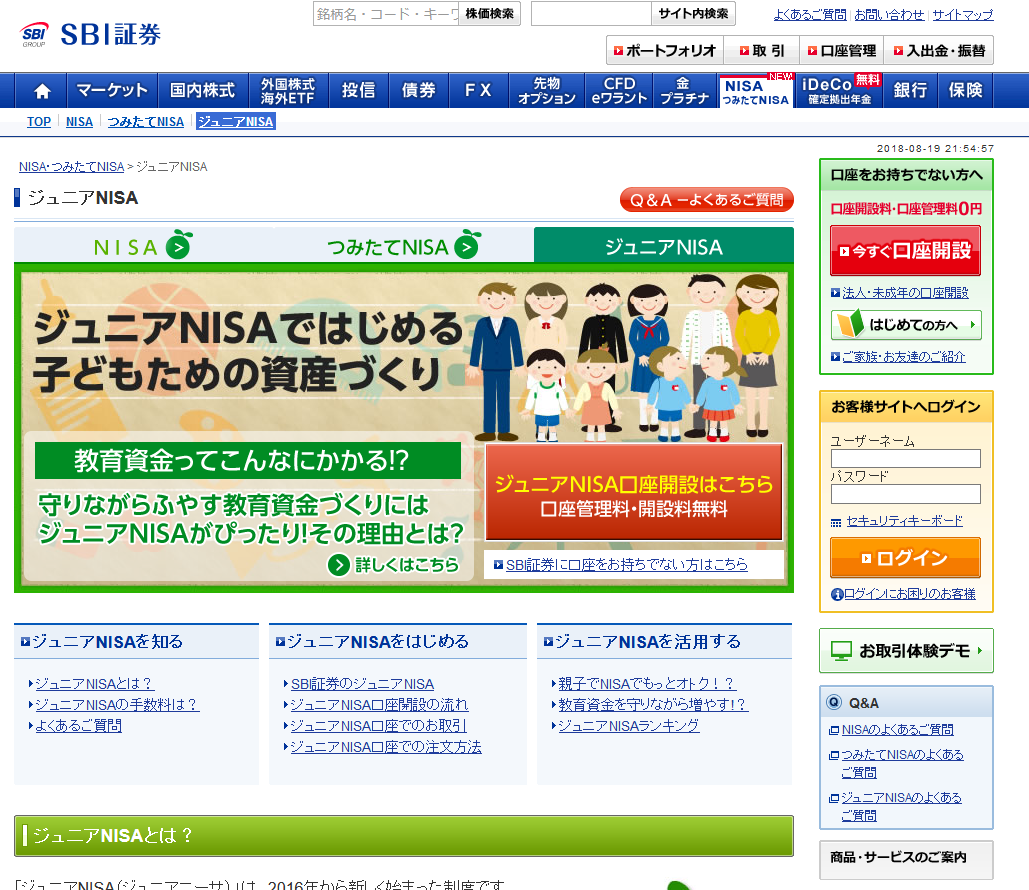
Task: Focus the ユーザーネーム input field
Action: (x=906, y=458)
